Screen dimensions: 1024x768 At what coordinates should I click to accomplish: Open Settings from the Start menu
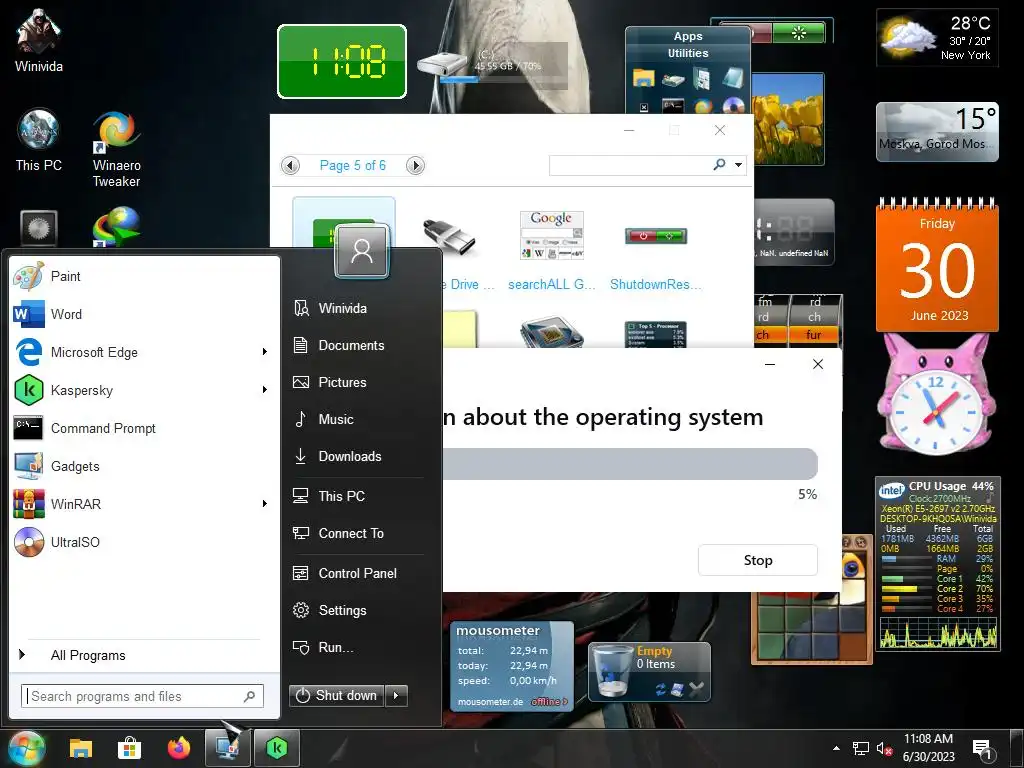342,610
